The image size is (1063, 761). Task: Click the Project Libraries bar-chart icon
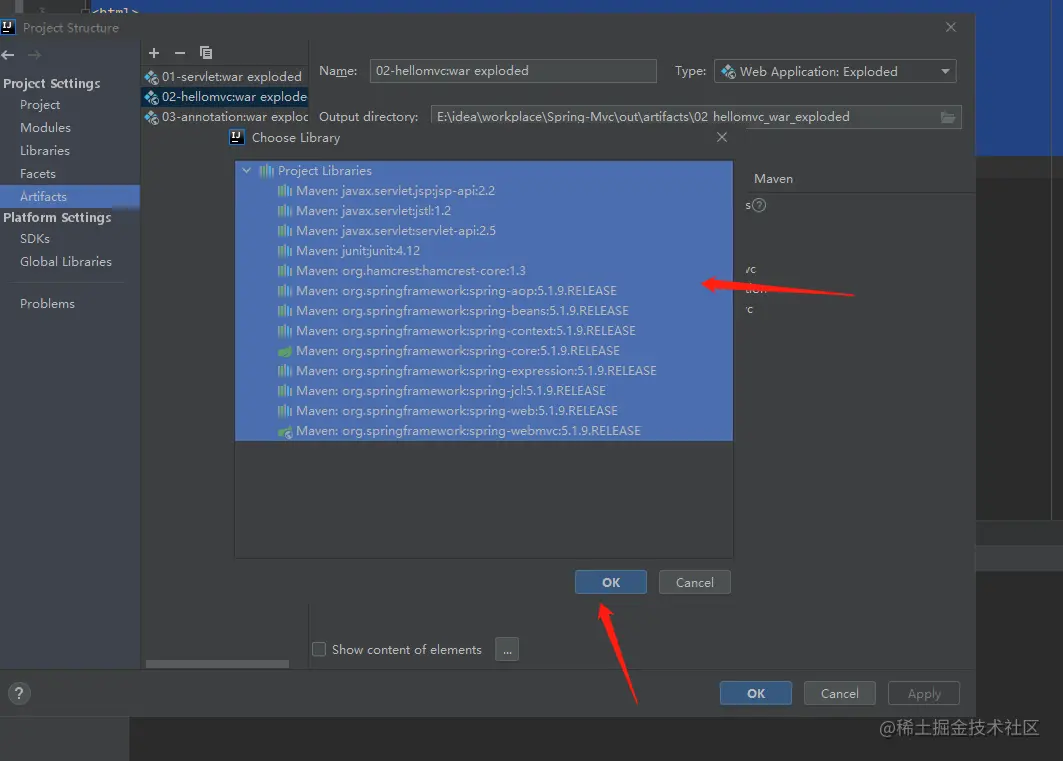pos(266,171)
